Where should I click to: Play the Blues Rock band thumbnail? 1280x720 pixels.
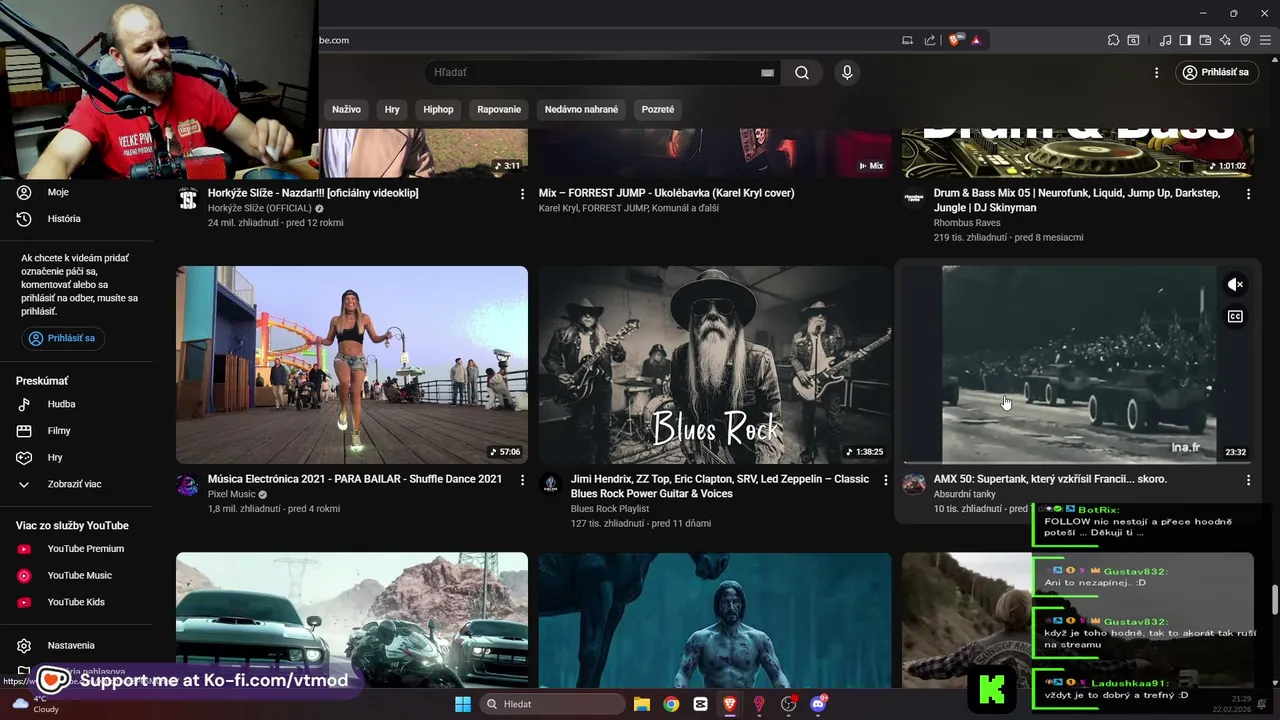[x=714, y=365]
